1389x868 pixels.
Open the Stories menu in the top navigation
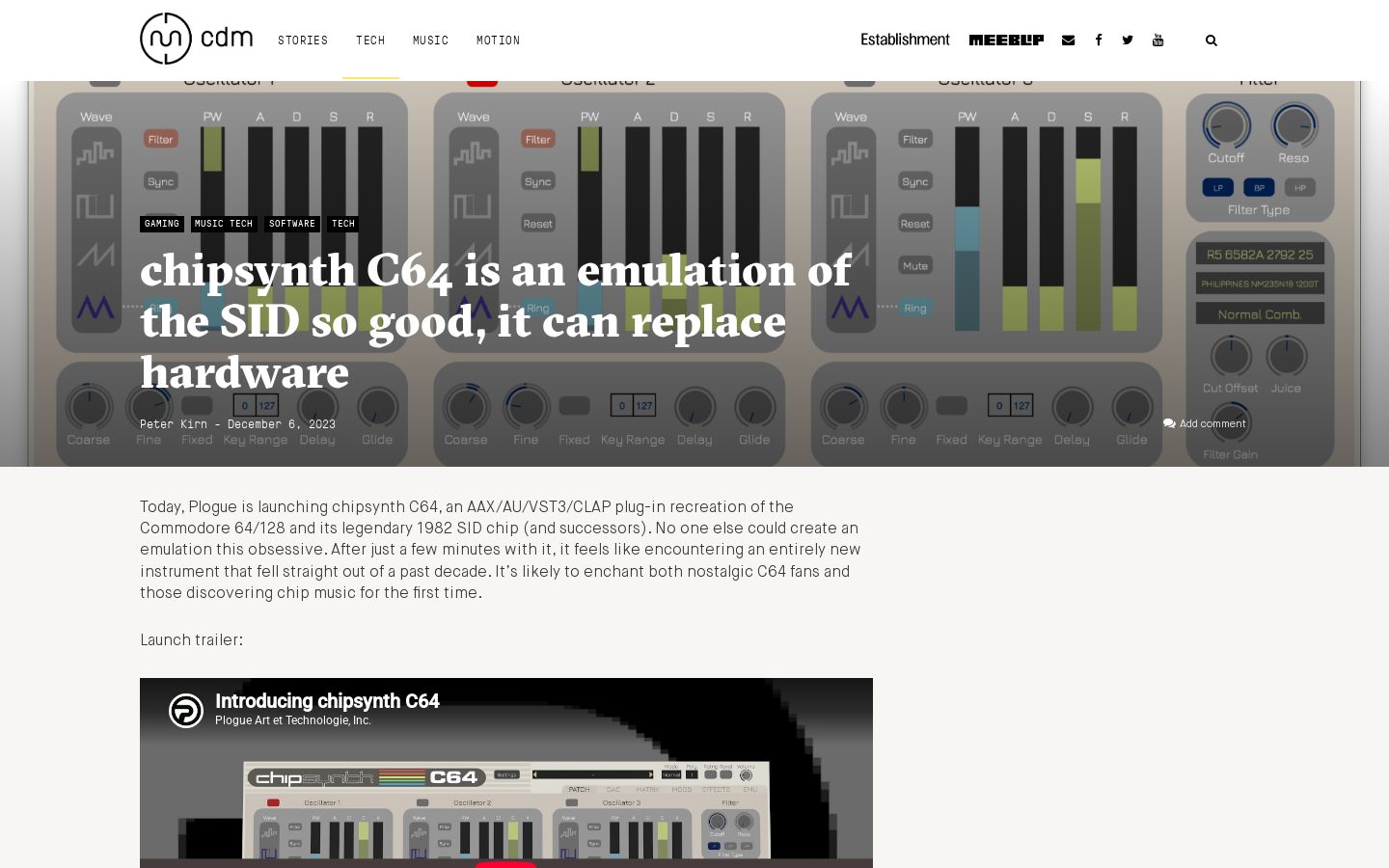click(303, 41)
